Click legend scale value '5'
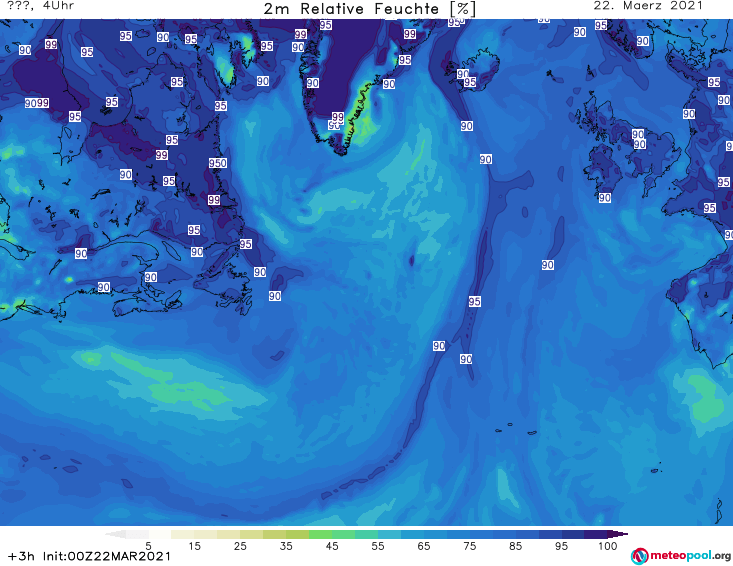Image resolution: width=733 pixels, height=566 pixels. point(148,546)
